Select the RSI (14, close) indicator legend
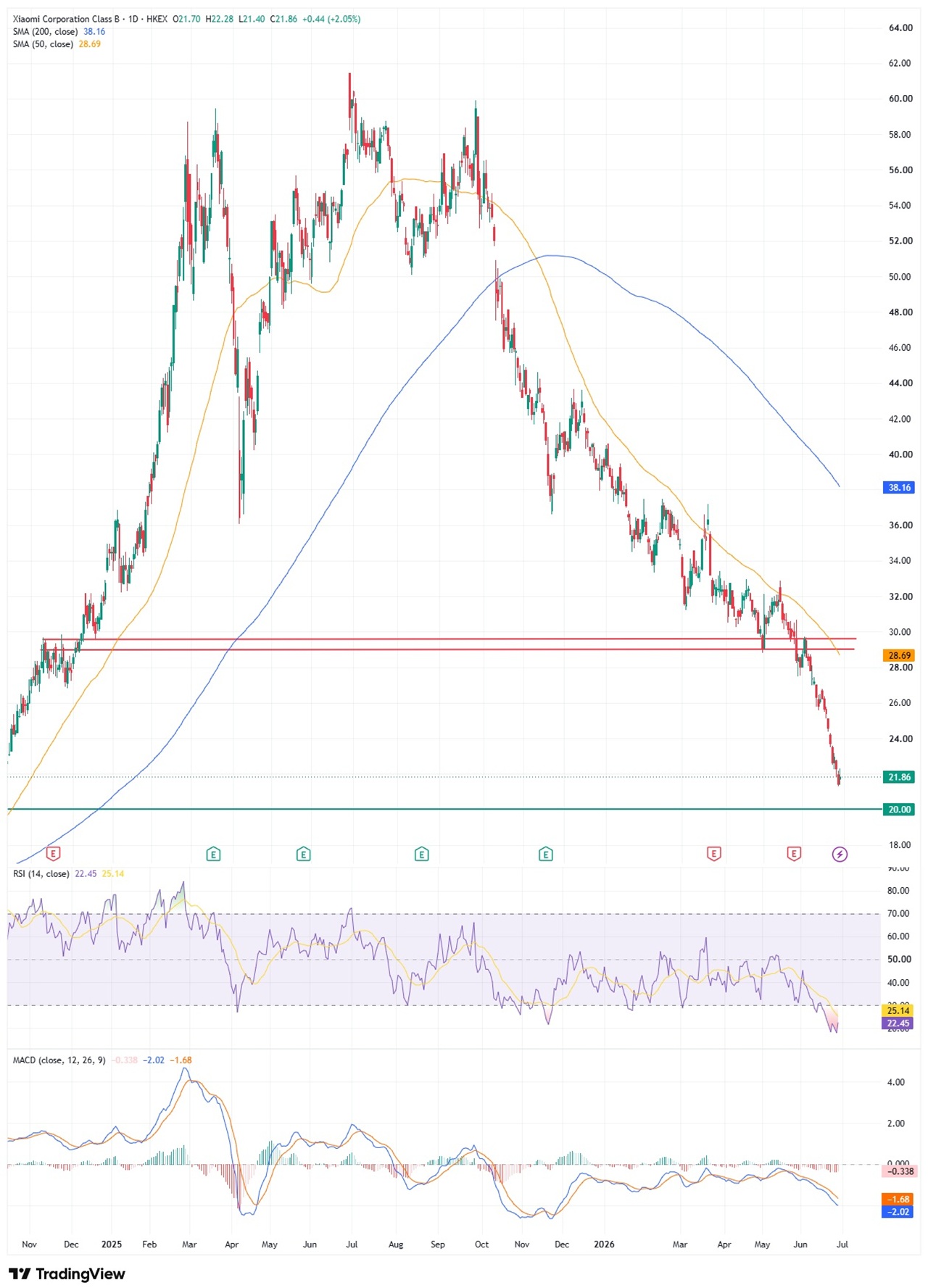Image resolution: width=928 pixels, height=1288 pixels. pos(41,873)
